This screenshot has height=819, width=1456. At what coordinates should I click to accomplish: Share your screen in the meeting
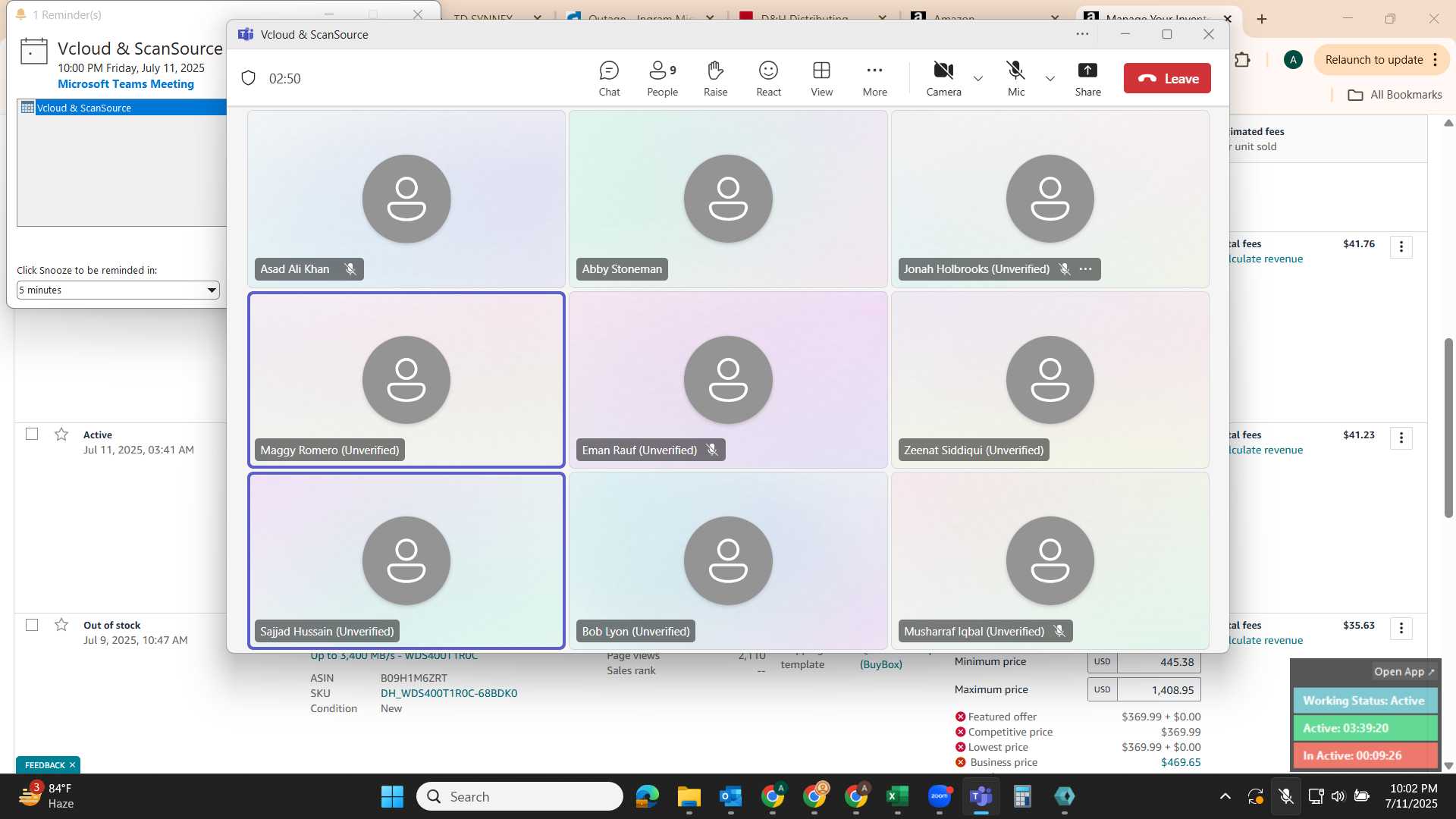click(x=1087, y=79)
